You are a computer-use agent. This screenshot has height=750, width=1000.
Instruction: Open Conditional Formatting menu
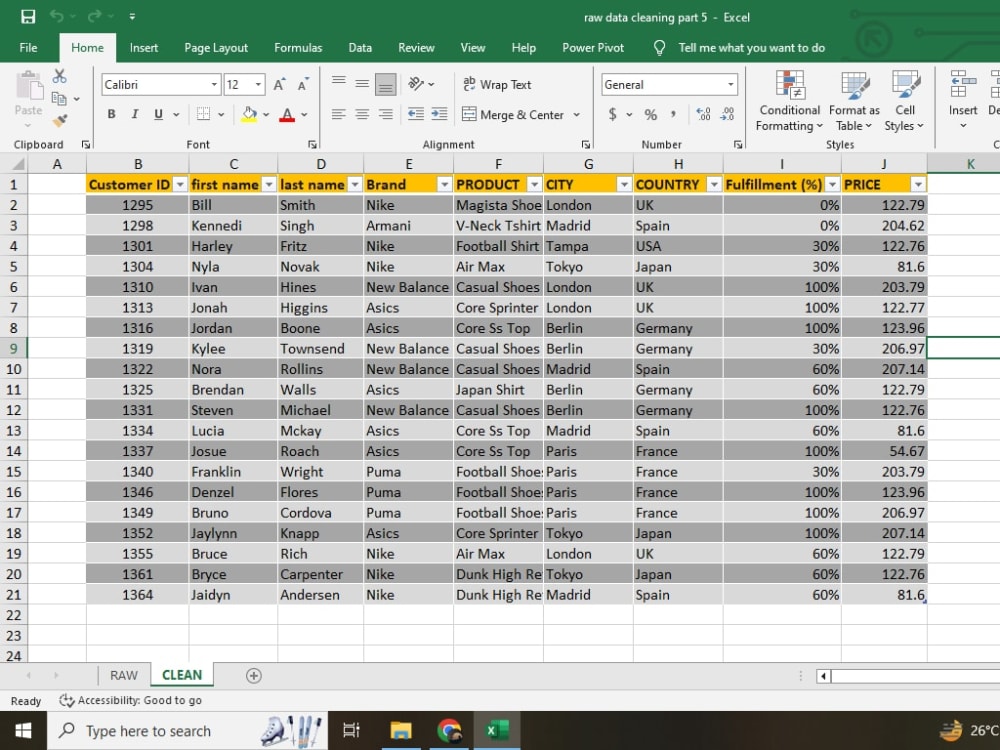point(790,101)
